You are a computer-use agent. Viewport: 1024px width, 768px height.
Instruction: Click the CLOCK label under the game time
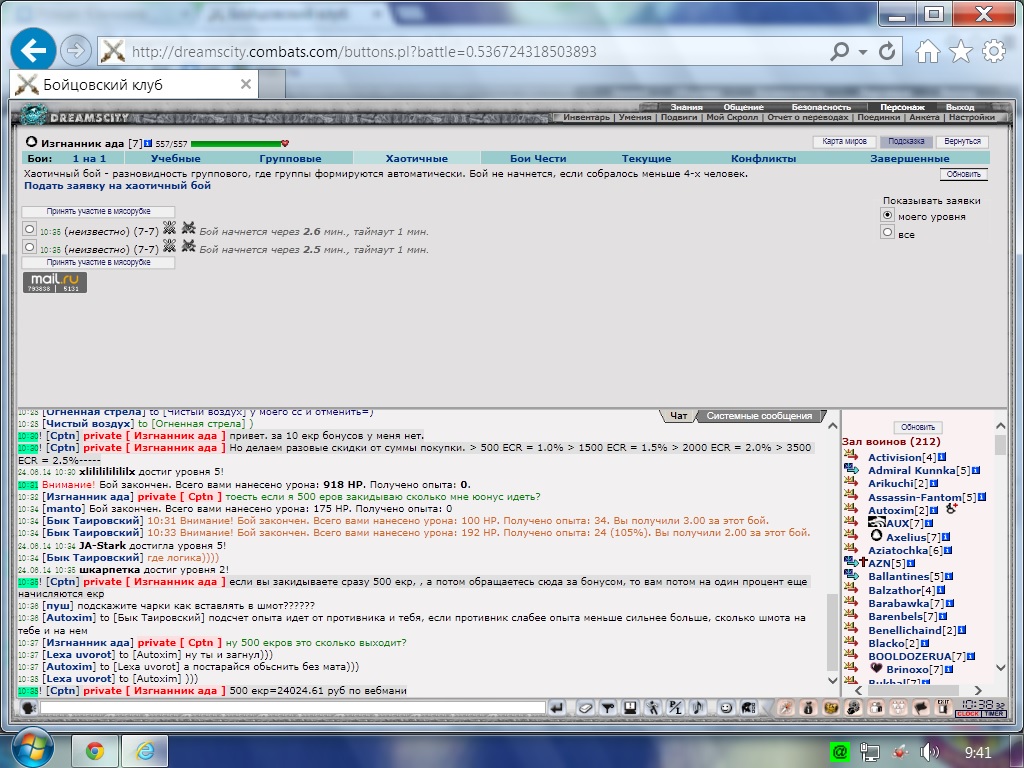(x=968, y=714)
